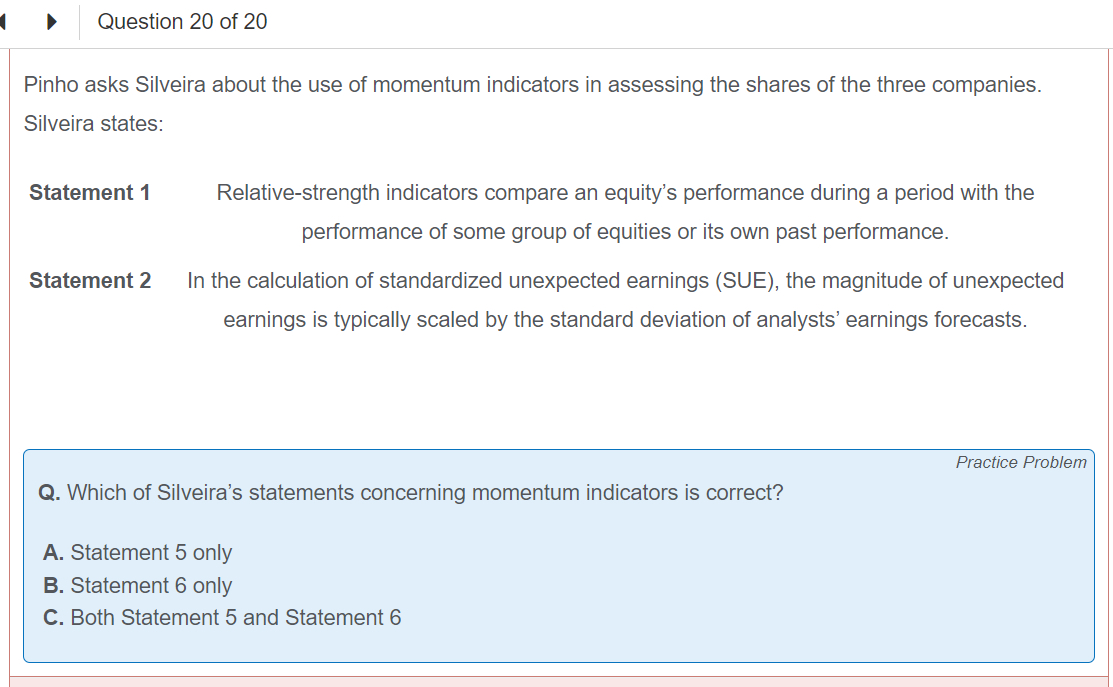Click the Statement 1 heading

(90, 192)
